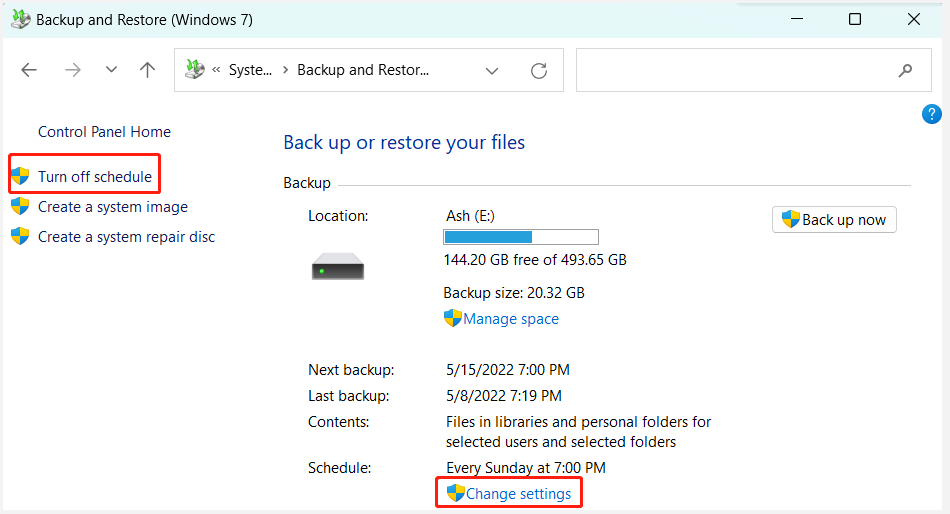This screenshot has width=950, height=514.
Task: Click the 'Syste...' breadcrumb in address bar
Action: pos(250,71)
